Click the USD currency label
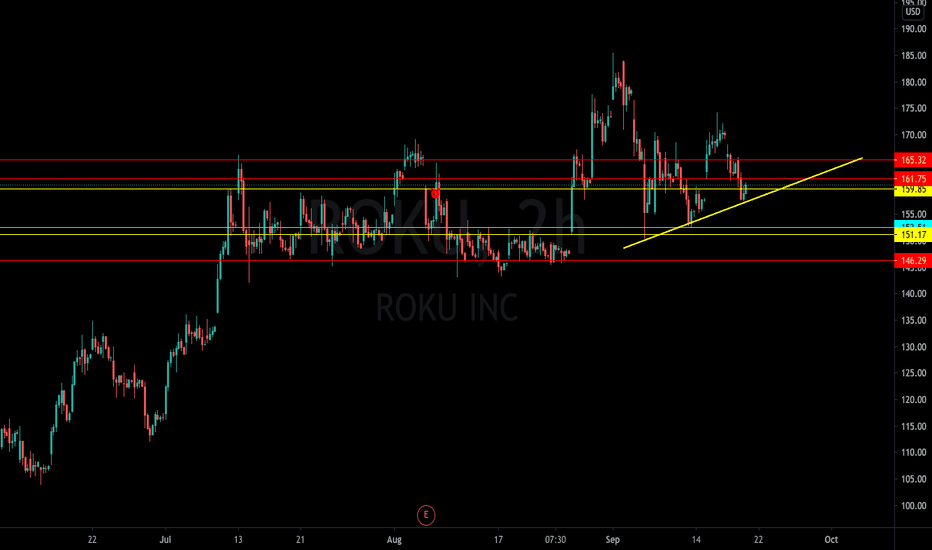This screenshot has width=932, height=550. pyautogui.click(x=913, y=12)
